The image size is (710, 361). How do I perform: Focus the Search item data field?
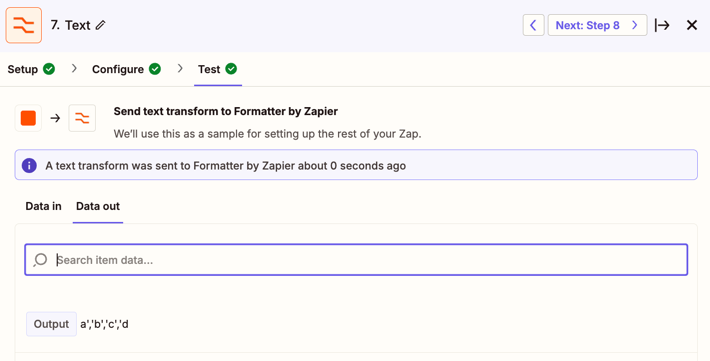click(356, 260)
